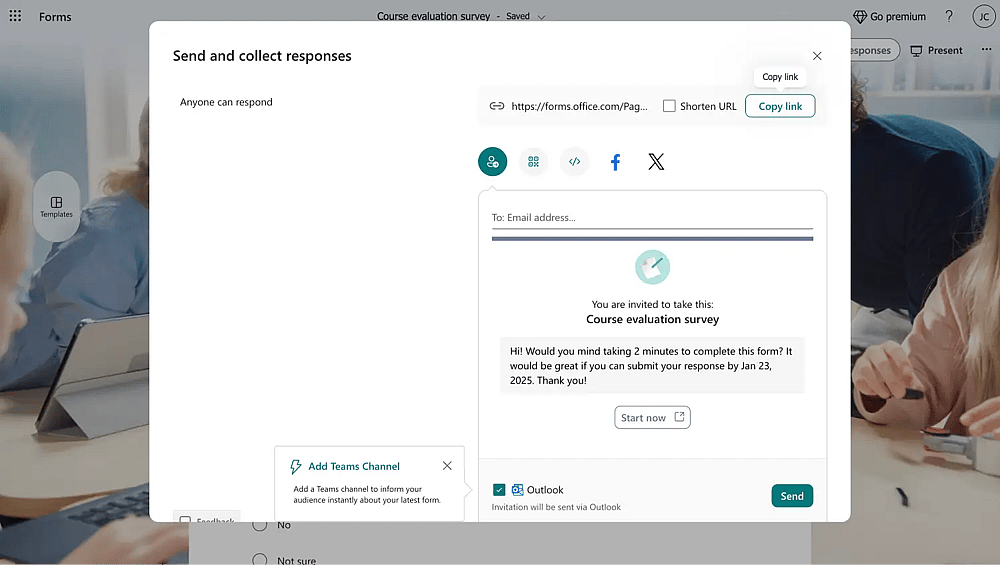The height and width of the screenshot is (565, 1000).
Task: Click the Copy link button
Action: (x=780, y=106)
